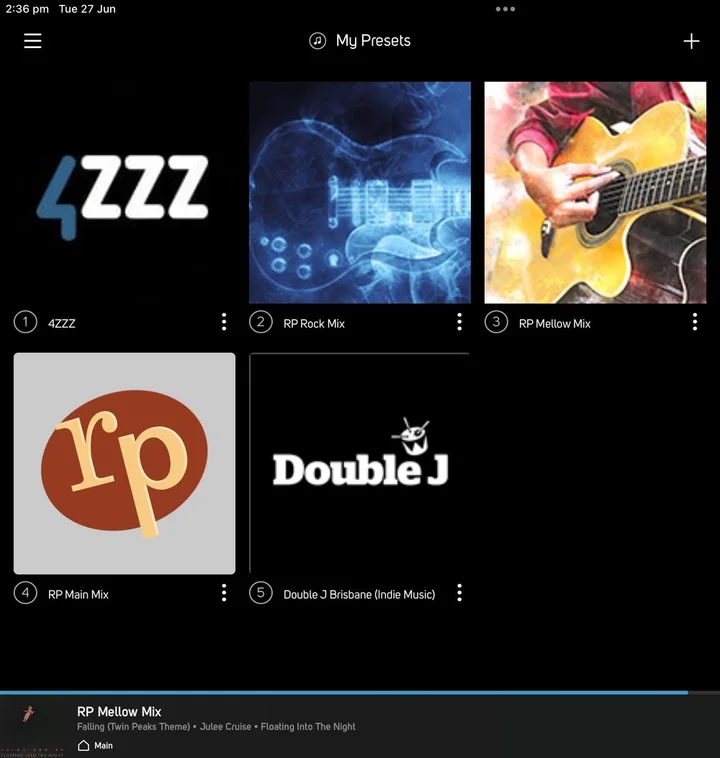Image resolution: width=720 pixels, height=758 pixels.
Task: Select preset number 5 circle
Action: (x=261, y=593)
